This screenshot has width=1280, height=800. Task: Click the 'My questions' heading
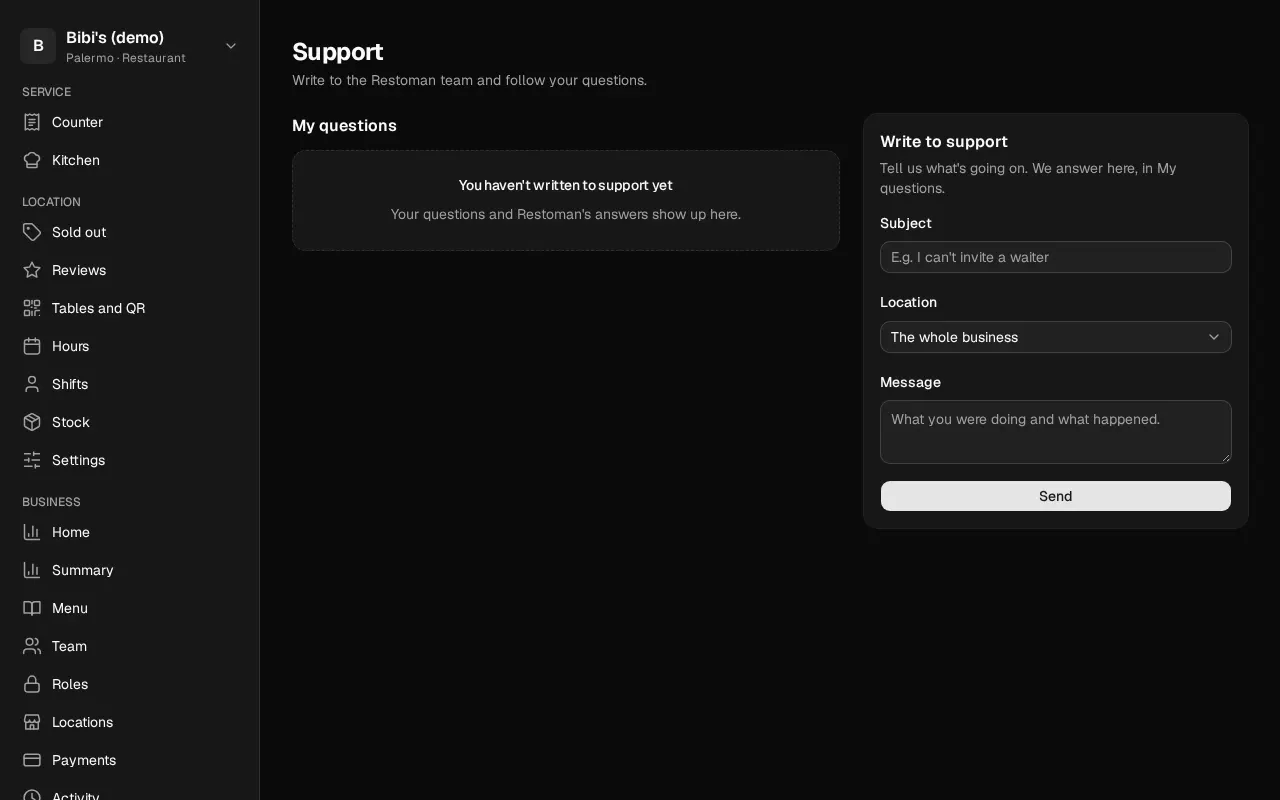point(344,125)
